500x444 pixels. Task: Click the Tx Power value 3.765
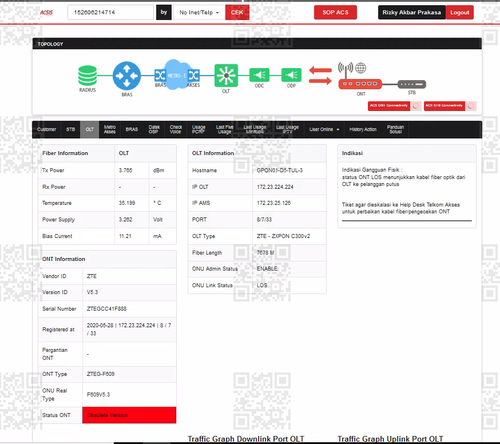(x=125, y=170)
